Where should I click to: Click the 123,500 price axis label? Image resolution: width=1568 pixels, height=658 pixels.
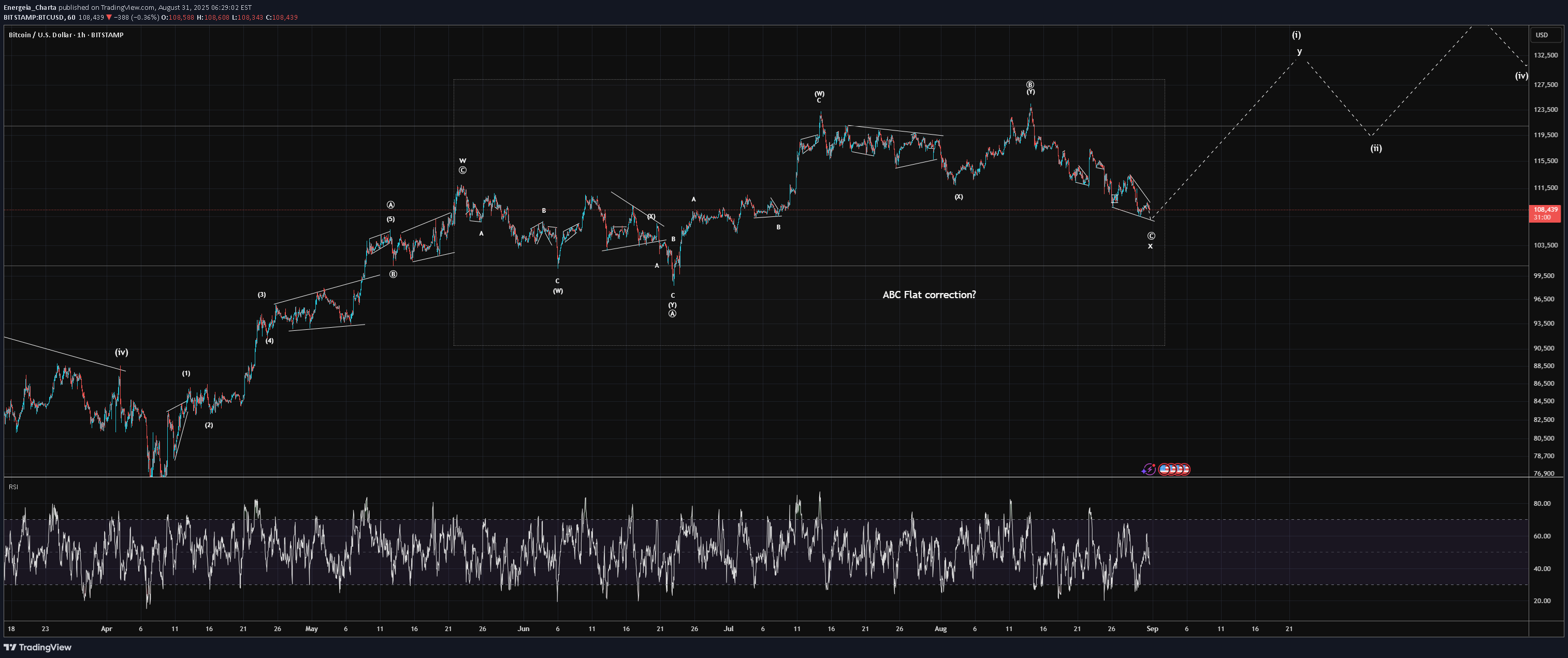pyautogui.click(x=1546, y=110)
